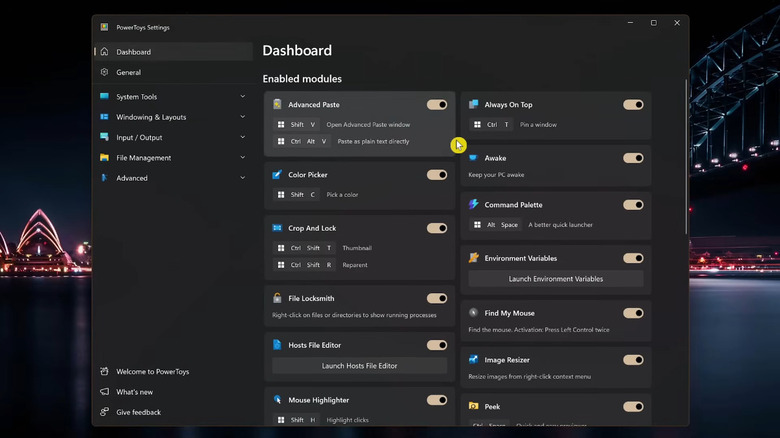Click the "Pin a window" shortcut text

coord(538,124)
